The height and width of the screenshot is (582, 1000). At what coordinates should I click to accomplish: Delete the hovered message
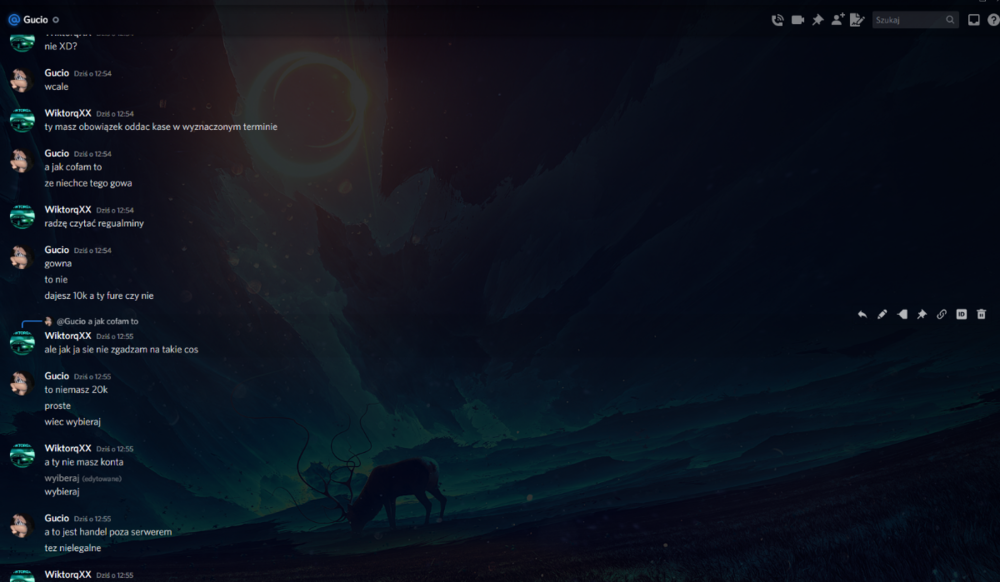click(x=982, y=314)
